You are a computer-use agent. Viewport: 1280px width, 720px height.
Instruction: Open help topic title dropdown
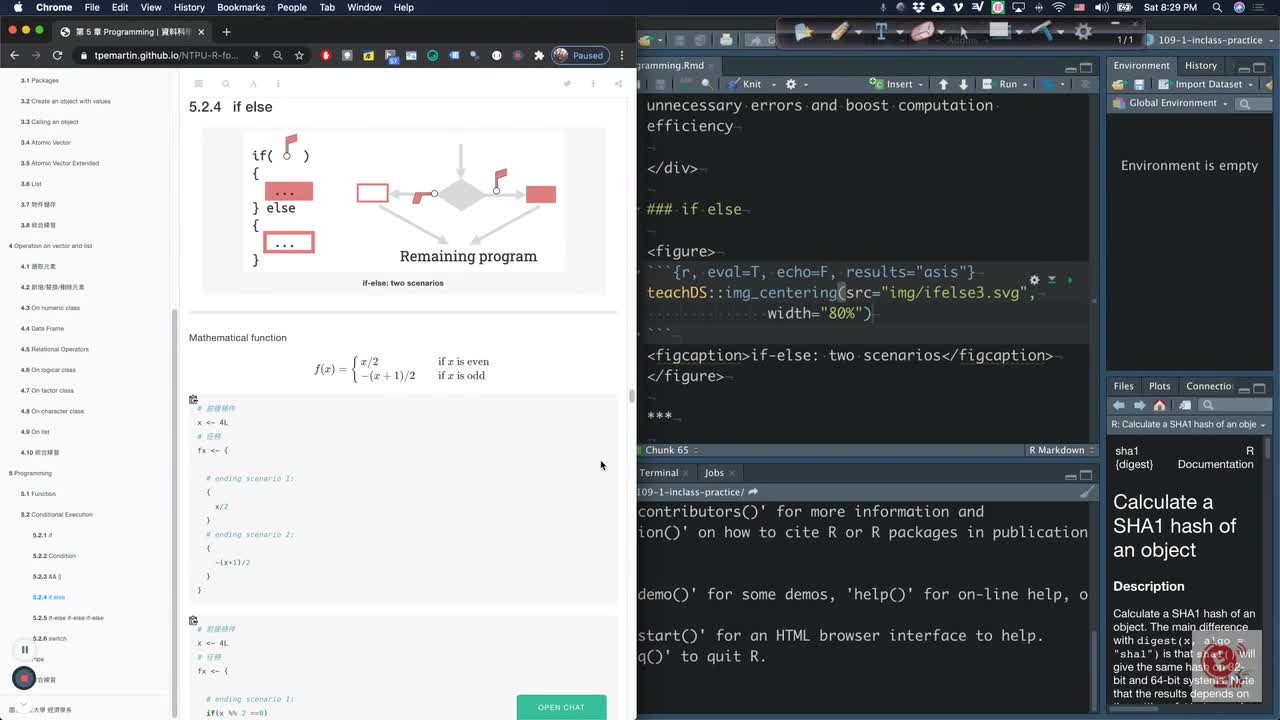(1188, 424)
